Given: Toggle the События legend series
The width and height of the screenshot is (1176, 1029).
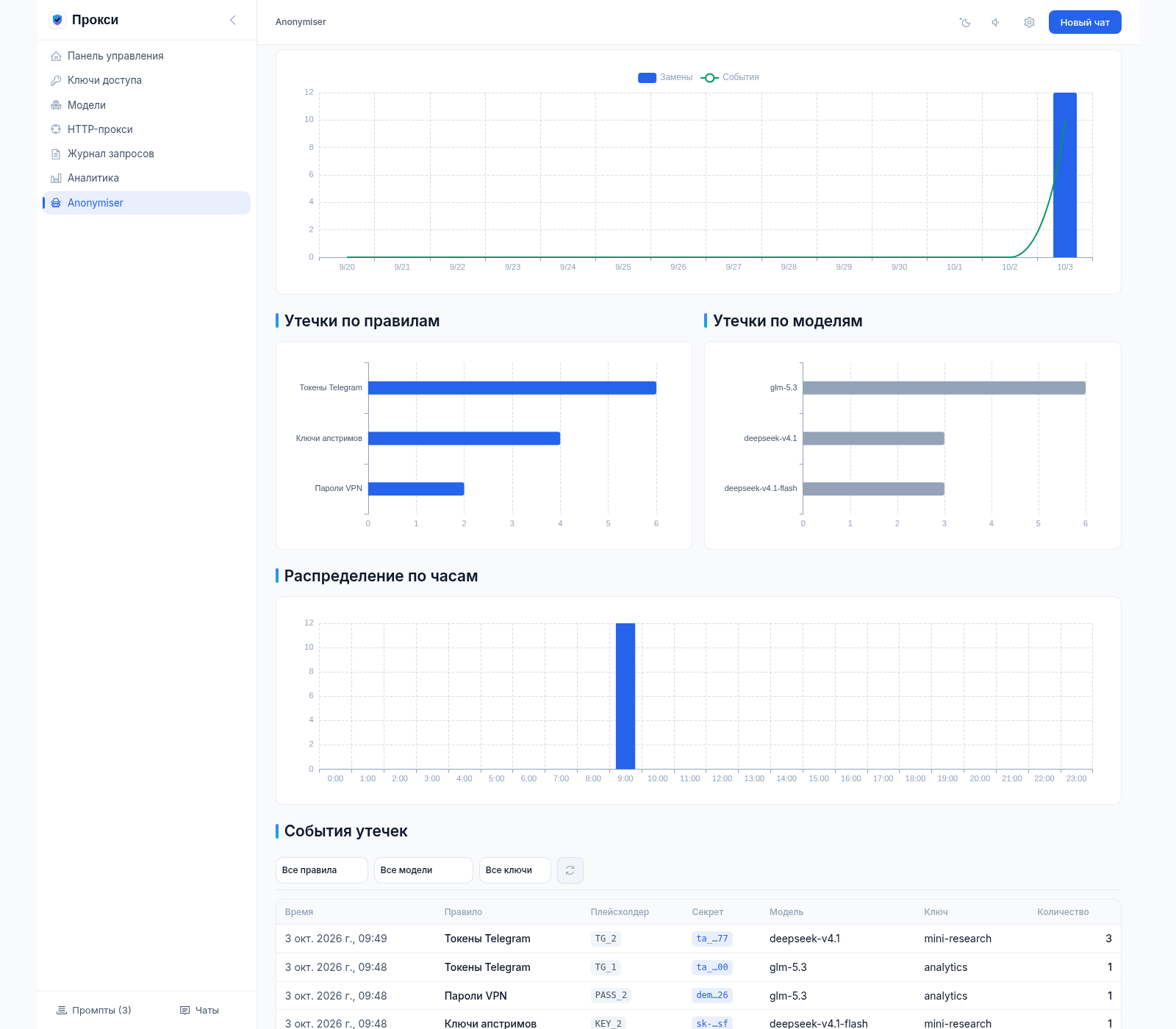Looking at the screenshot, I should 730,77.
